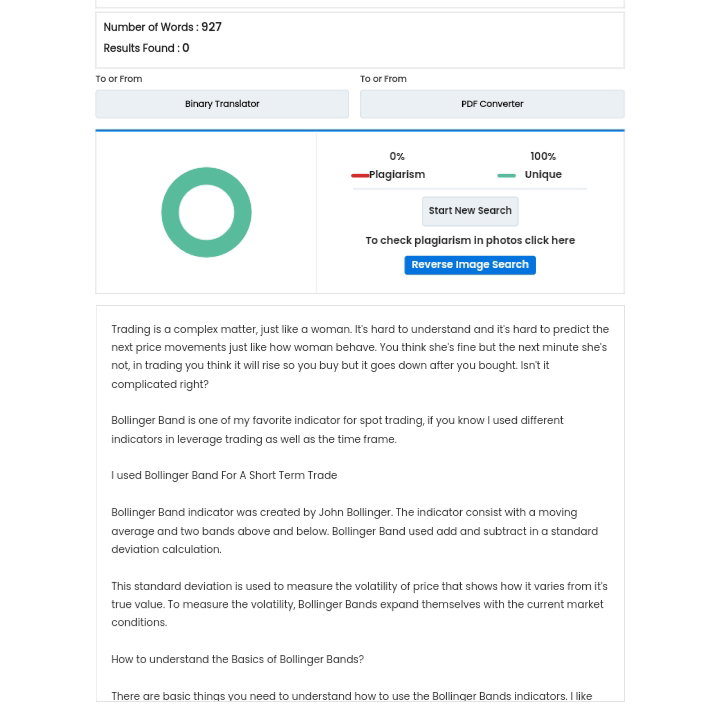Click Start New Search button

pos(470,211)
